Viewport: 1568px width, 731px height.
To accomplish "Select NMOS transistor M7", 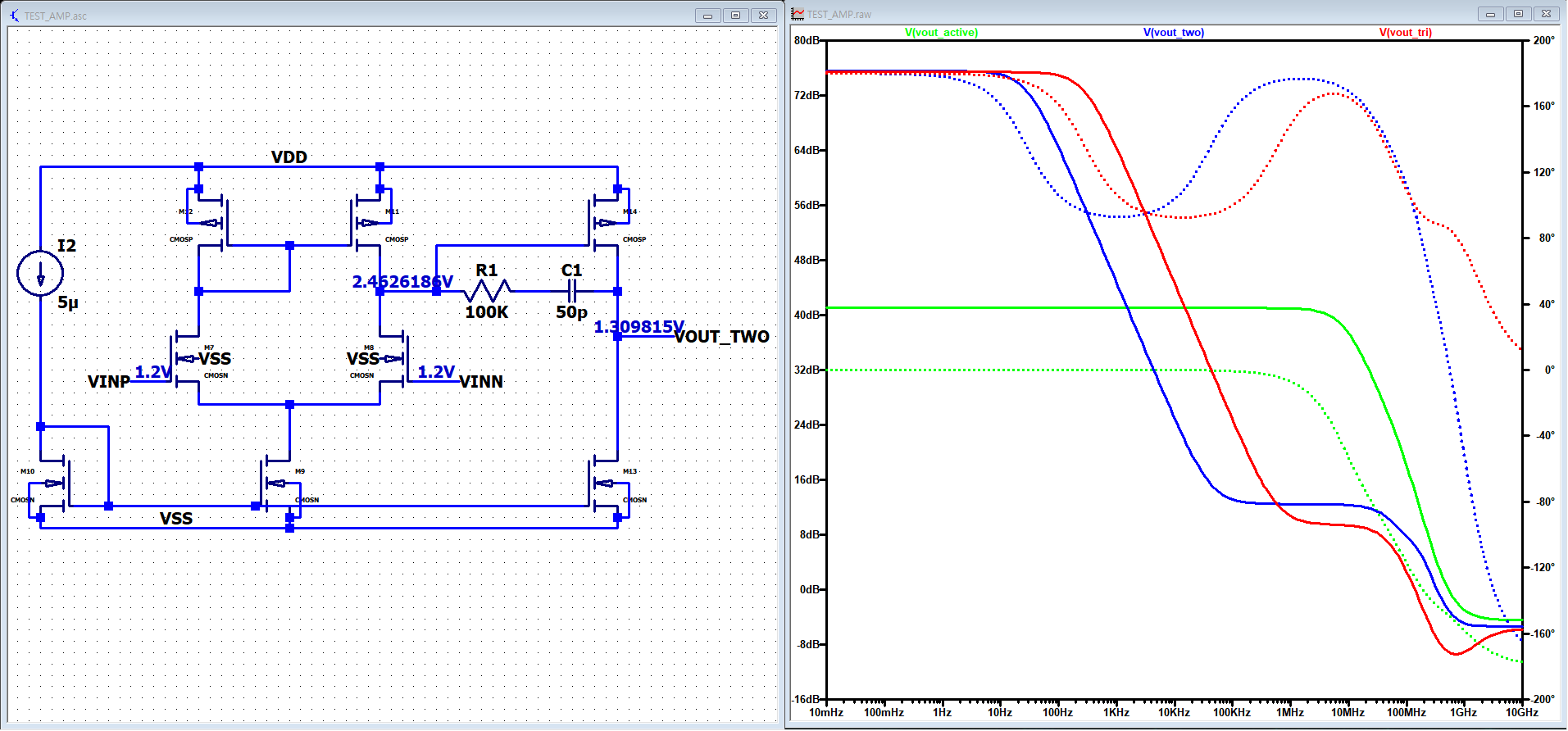I will pyautogui.click(x=184, y=358).
